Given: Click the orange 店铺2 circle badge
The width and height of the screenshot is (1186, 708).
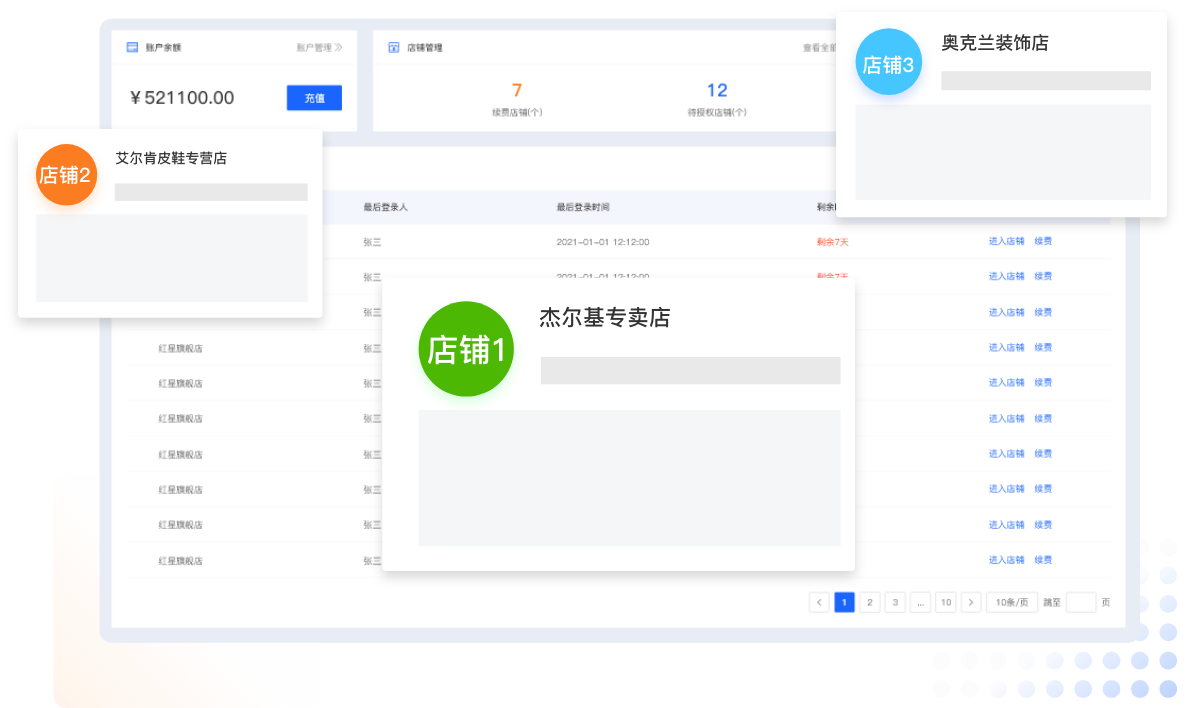Looking at the screenshot, I should (67, 175).
